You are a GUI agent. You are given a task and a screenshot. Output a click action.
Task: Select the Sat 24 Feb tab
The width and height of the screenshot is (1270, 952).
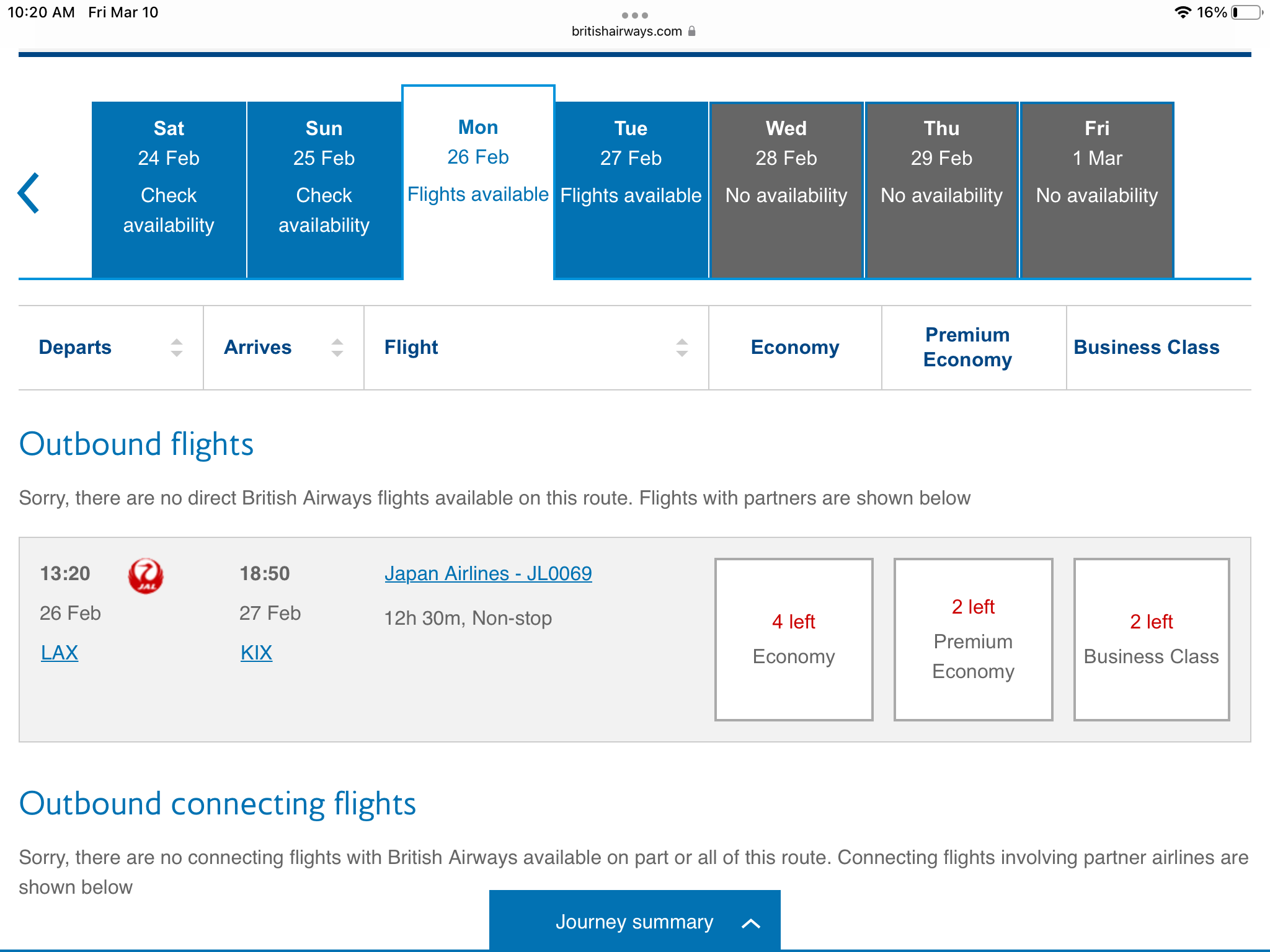click(x=169, y=190)
